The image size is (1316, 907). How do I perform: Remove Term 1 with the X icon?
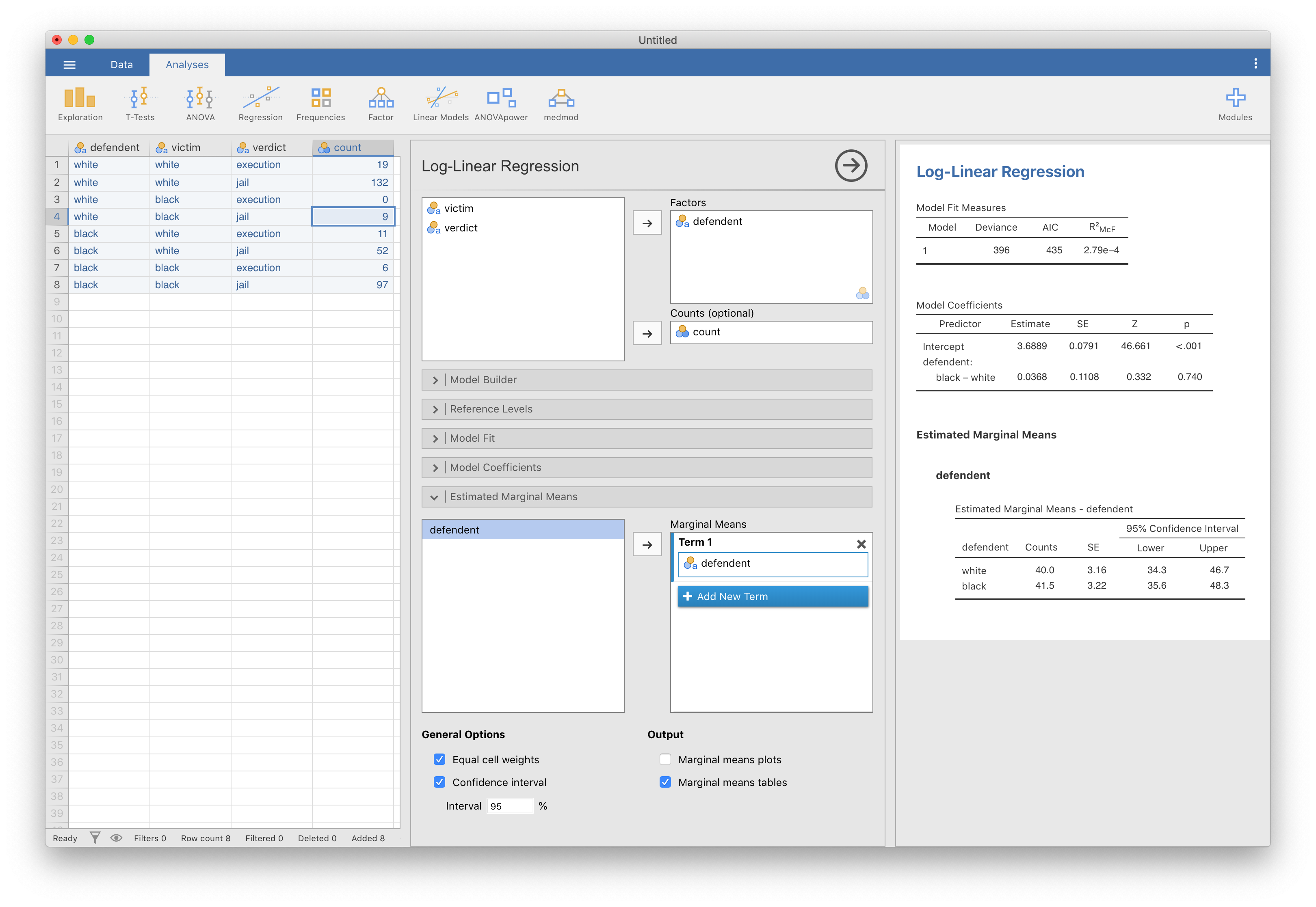coord(861,544)
